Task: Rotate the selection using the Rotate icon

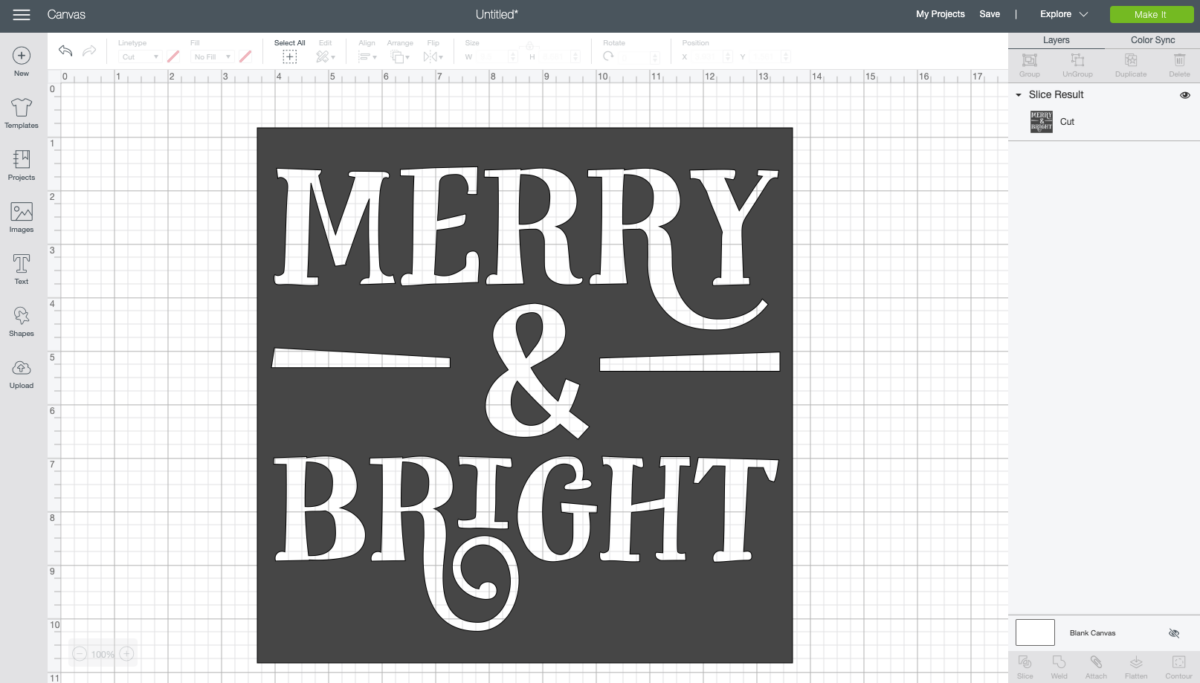Action: (608, 57)
